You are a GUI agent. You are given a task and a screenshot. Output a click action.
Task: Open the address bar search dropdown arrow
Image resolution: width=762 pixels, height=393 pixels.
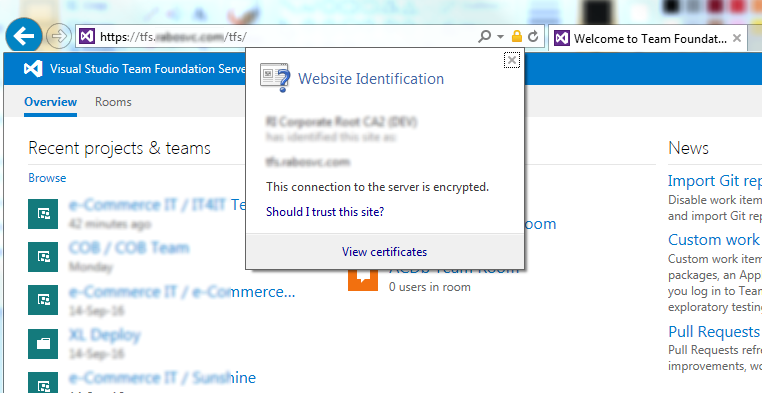pos(500,36)
